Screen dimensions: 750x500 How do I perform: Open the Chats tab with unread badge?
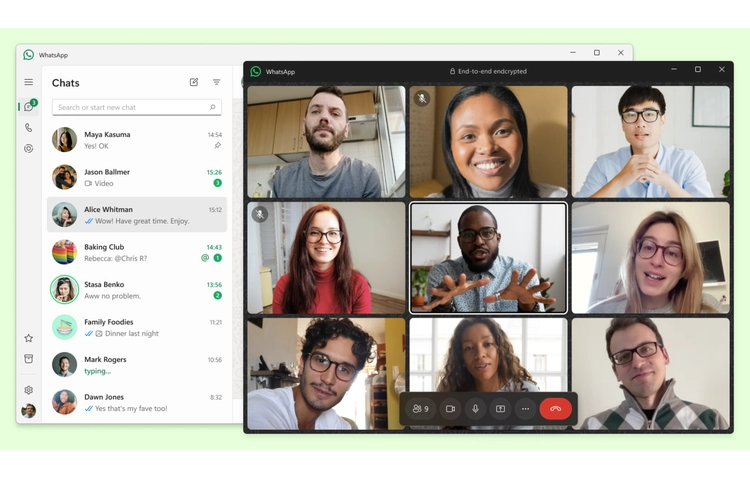tap(29, 106)
